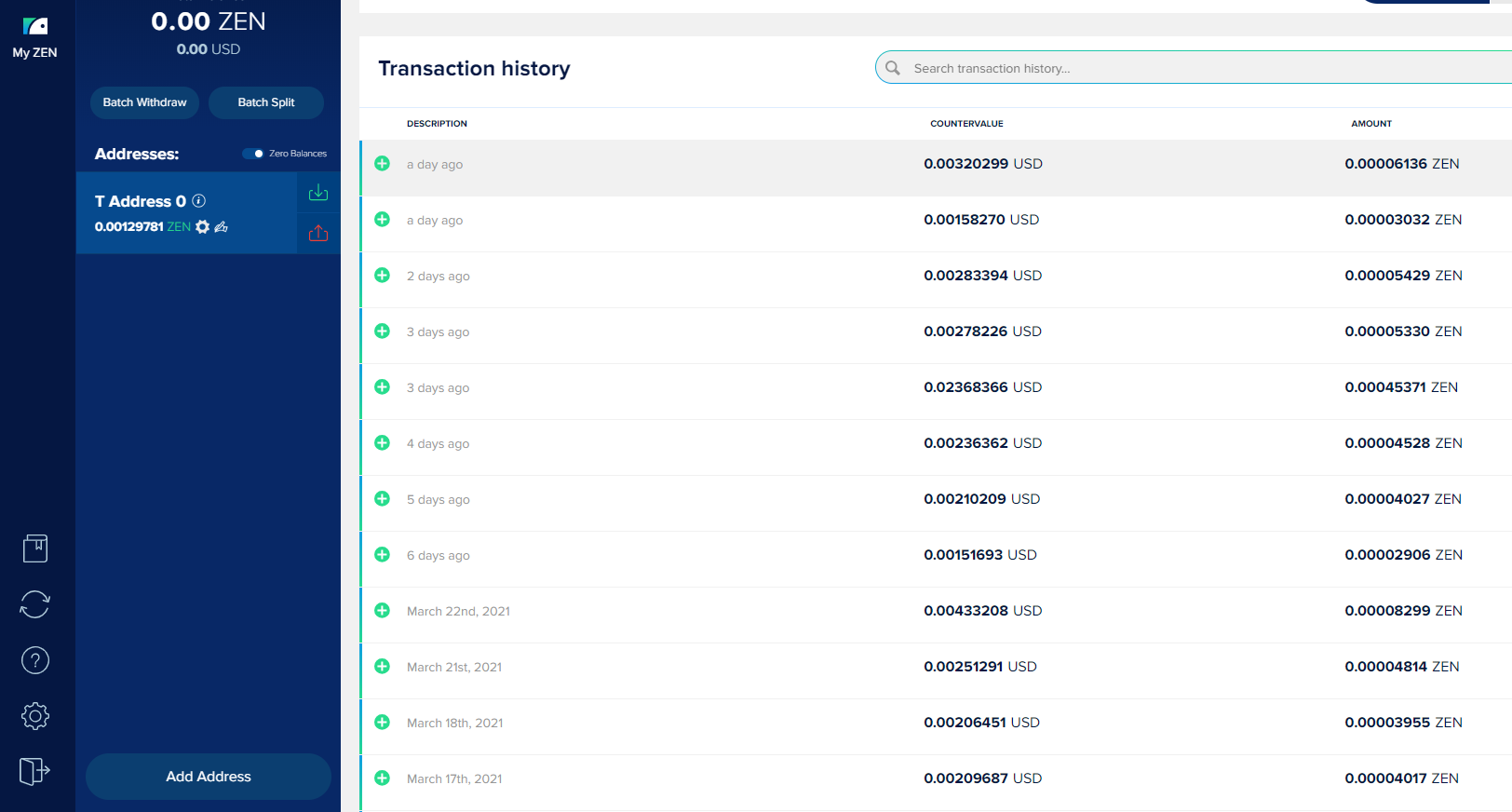Screen dimensions: 1512x812
Task: Click the Batch Withdraw button
Action: [144, 102]
